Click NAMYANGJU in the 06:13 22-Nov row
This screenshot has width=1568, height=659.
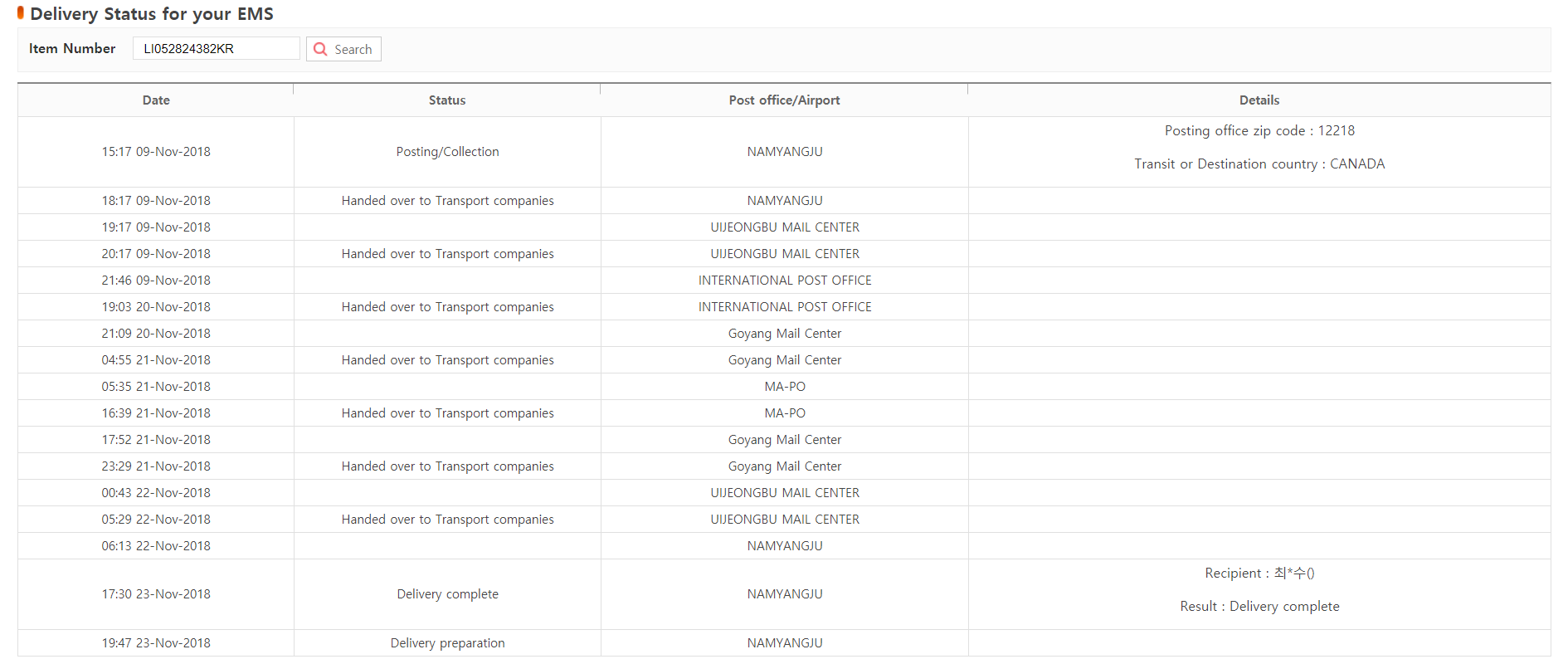pos(785,546)
